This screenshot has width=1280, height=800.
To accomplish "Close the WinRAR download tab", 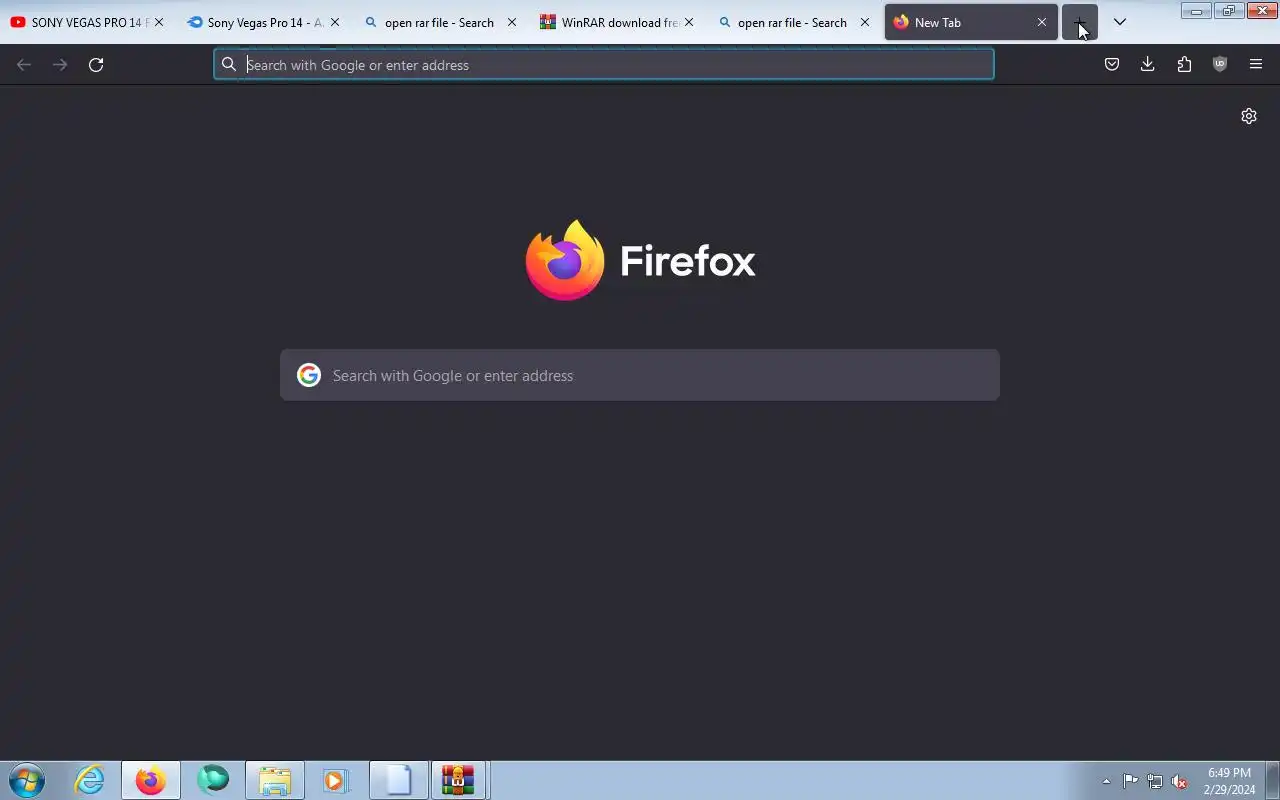I will pos(689,22).
